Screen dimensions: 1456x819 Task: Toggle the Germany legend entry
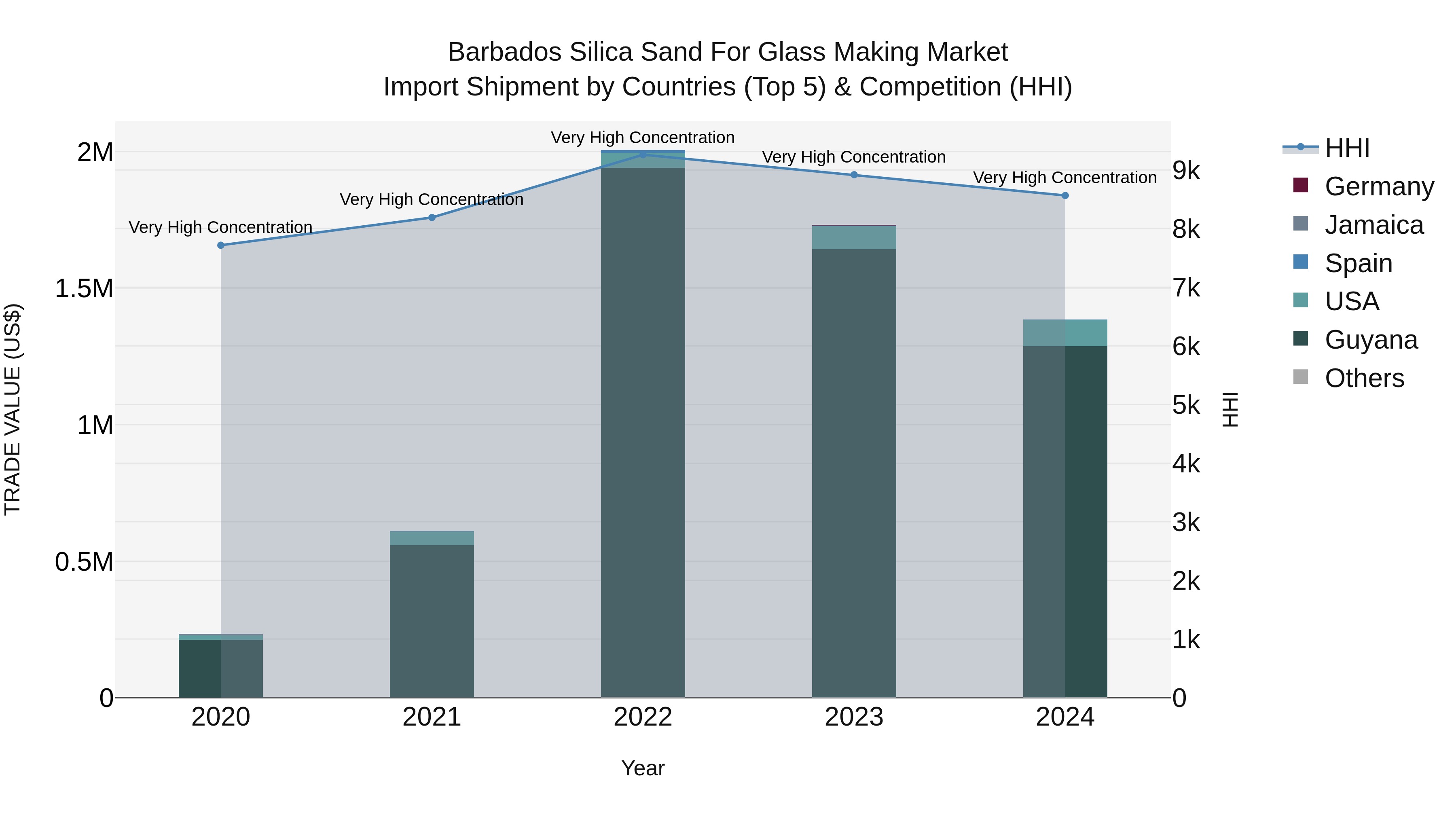[1363, 186]
